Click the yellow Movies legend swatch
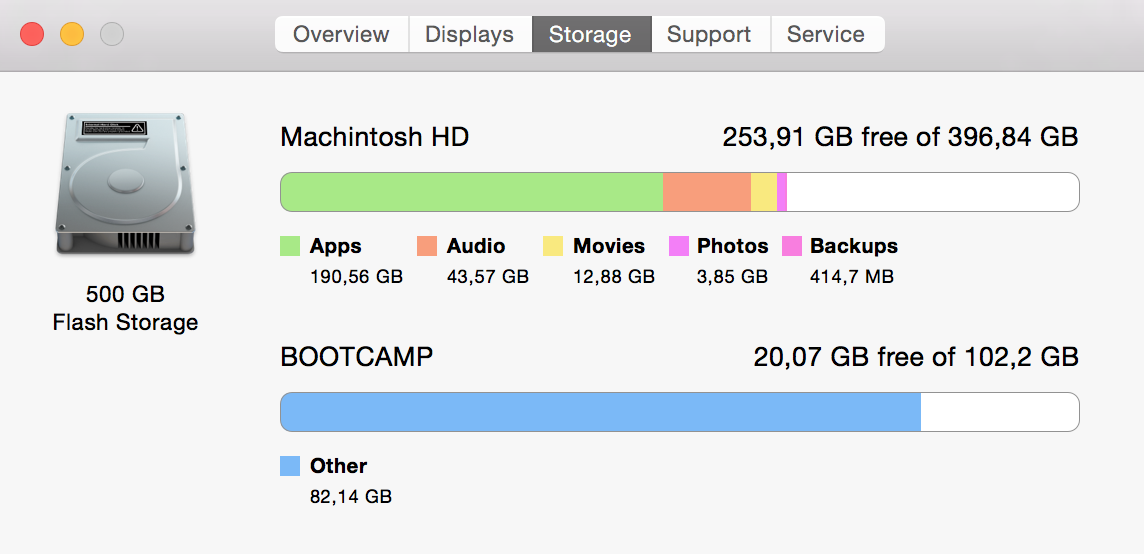The width and height of the screenshot is (1144, 554). tap(553, 246)
